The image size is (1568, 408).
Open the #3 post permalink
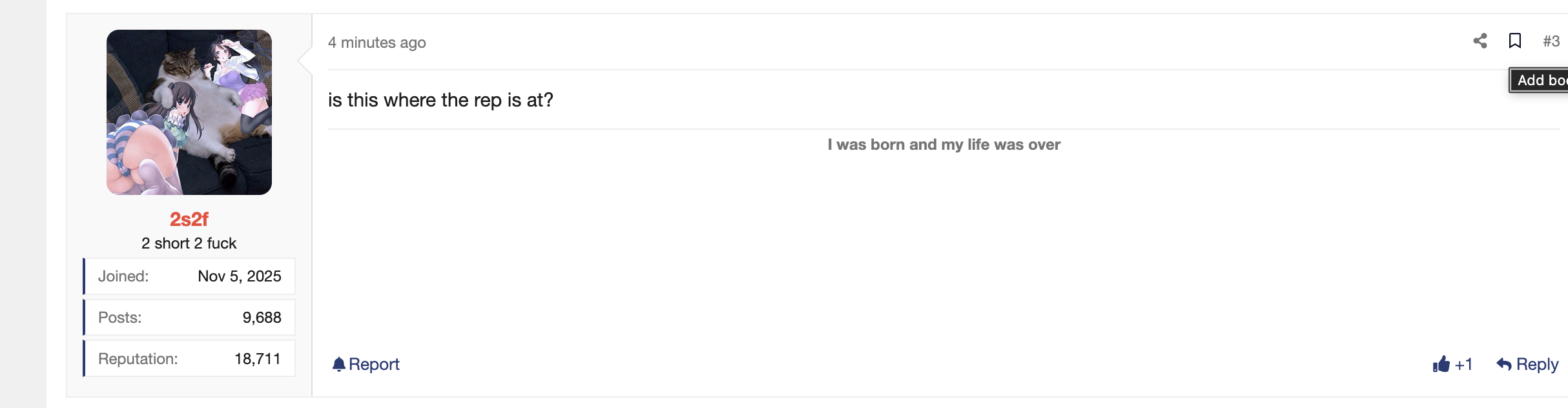[1551, 41]
